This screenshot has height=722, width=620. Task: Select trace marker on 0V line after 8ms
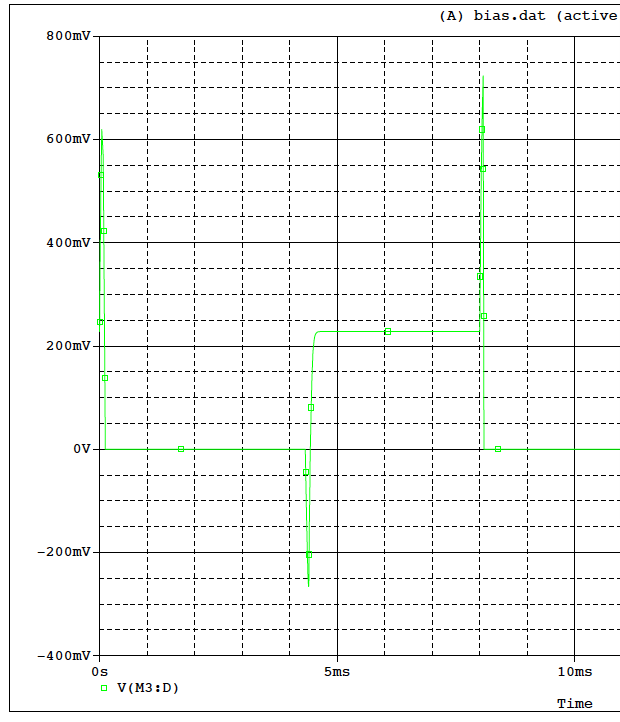pos(498,449)
